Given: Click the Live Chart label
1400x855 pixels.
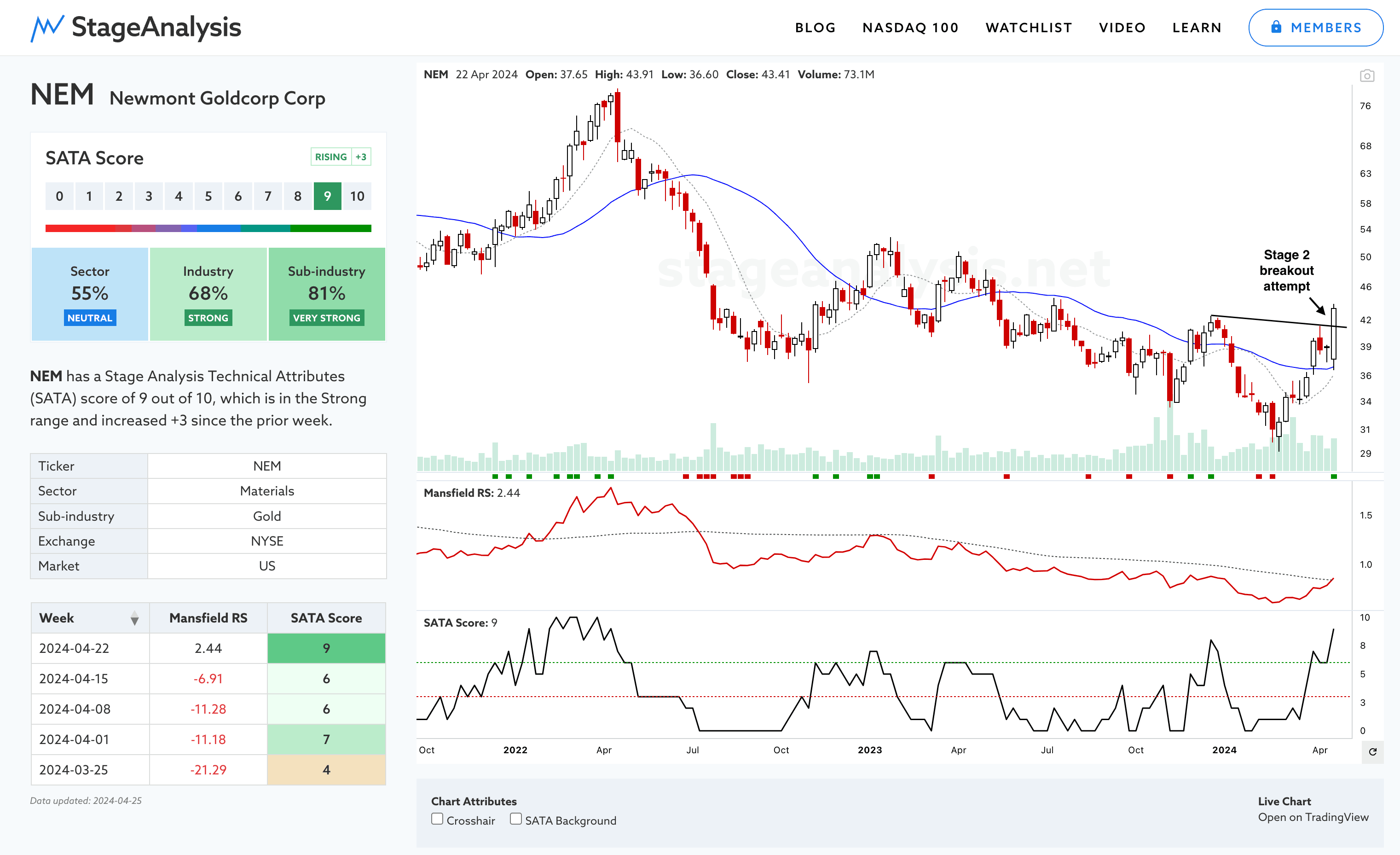Looking at the screenshot, I should pyautogui.click(x=1284, y=802).
